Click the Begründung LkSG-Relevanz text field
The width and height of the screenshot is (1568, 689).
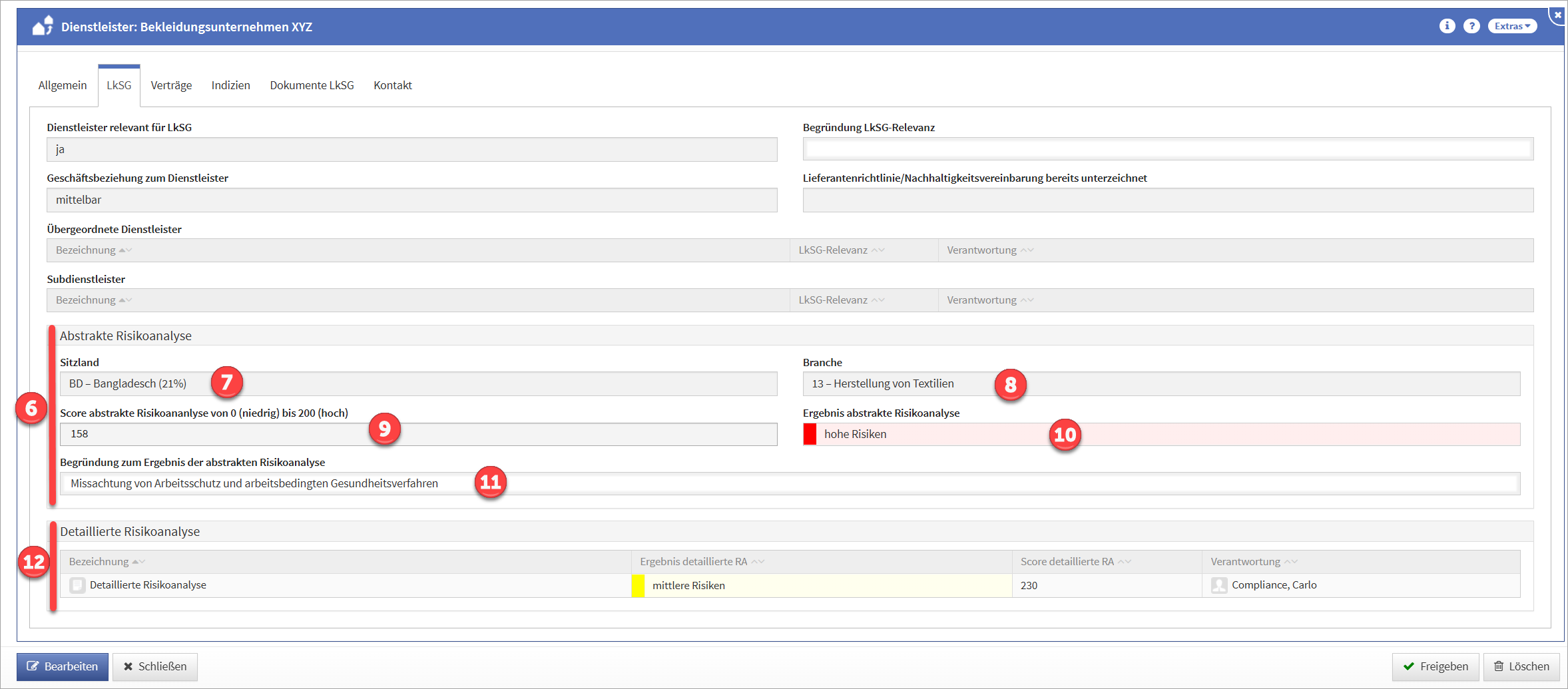pos(1168,149)
